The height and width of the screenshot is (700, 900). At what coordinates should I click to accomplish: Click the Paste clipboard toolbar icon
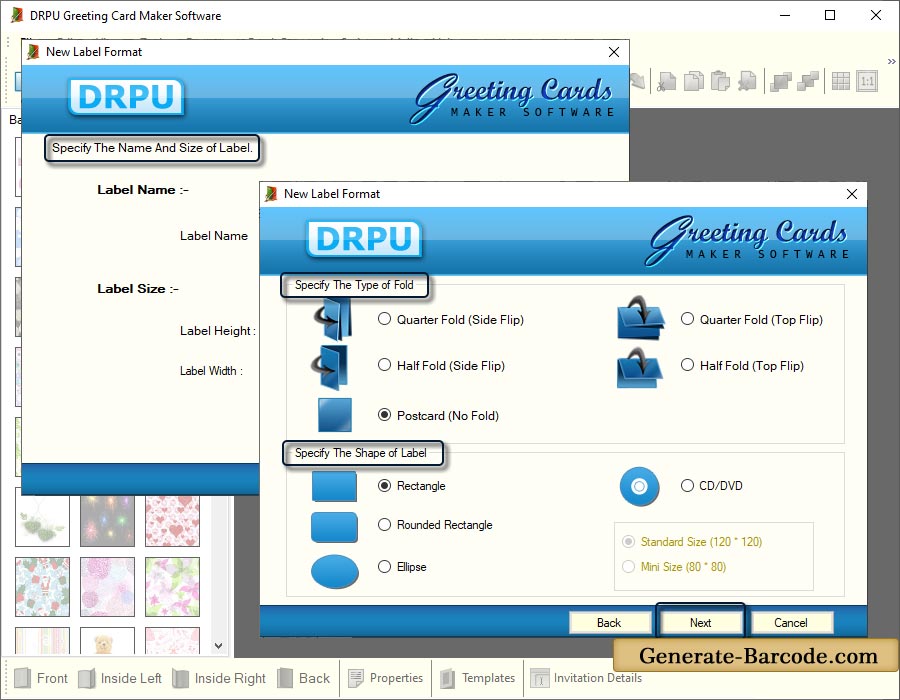click(x=720, y=81)
